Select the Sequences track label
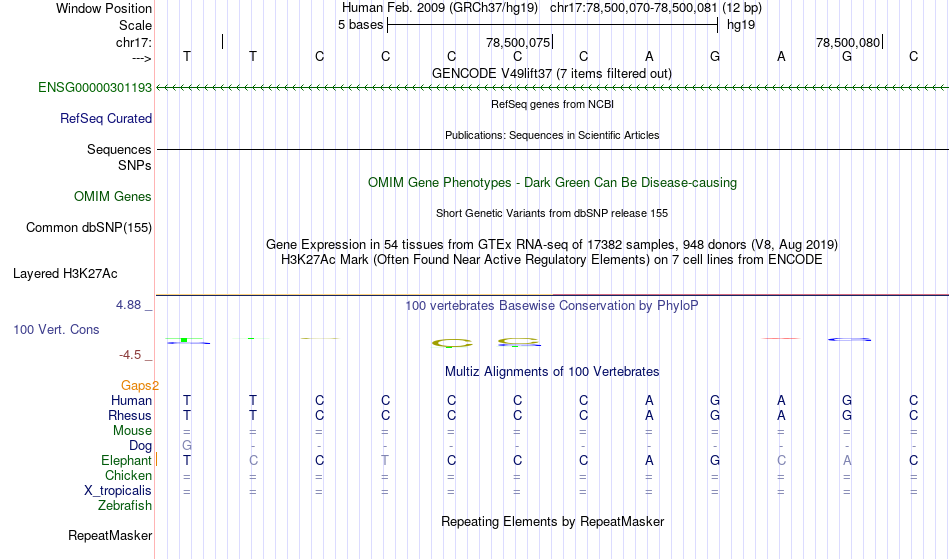 [x=119, y=149]
